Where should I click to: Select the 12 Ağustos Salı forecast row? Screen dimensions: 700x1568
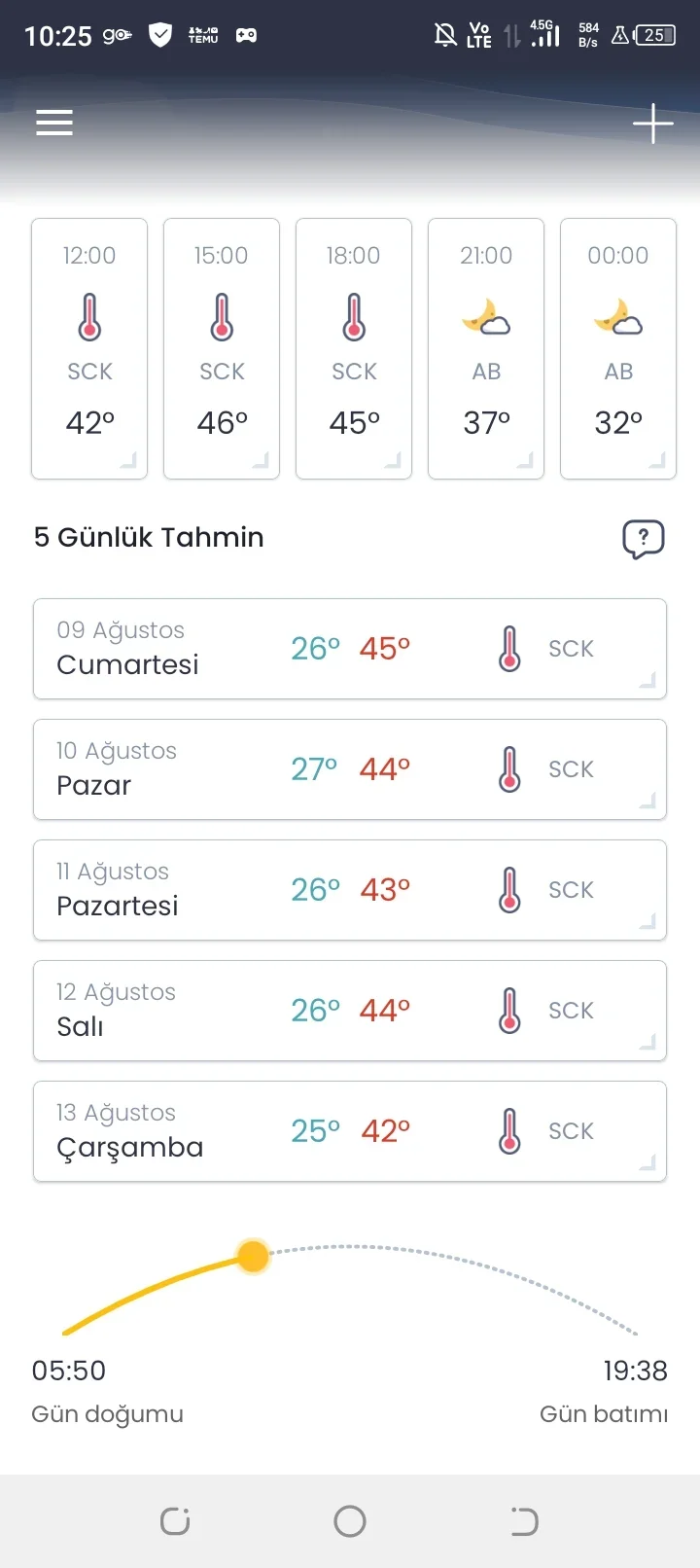click(x=350, y=1011)
